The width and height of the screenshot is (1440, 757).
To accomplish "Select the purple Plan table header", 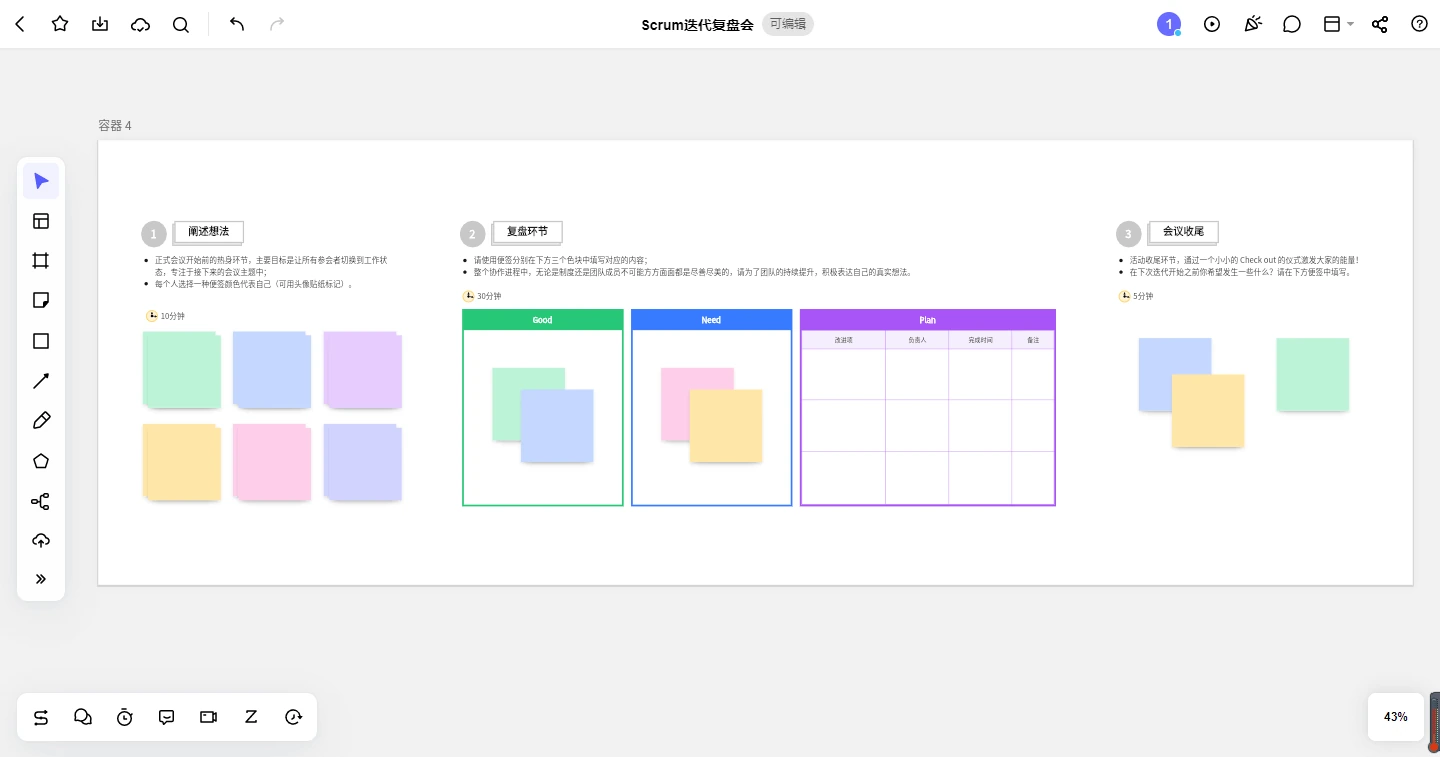I will 928,320.
